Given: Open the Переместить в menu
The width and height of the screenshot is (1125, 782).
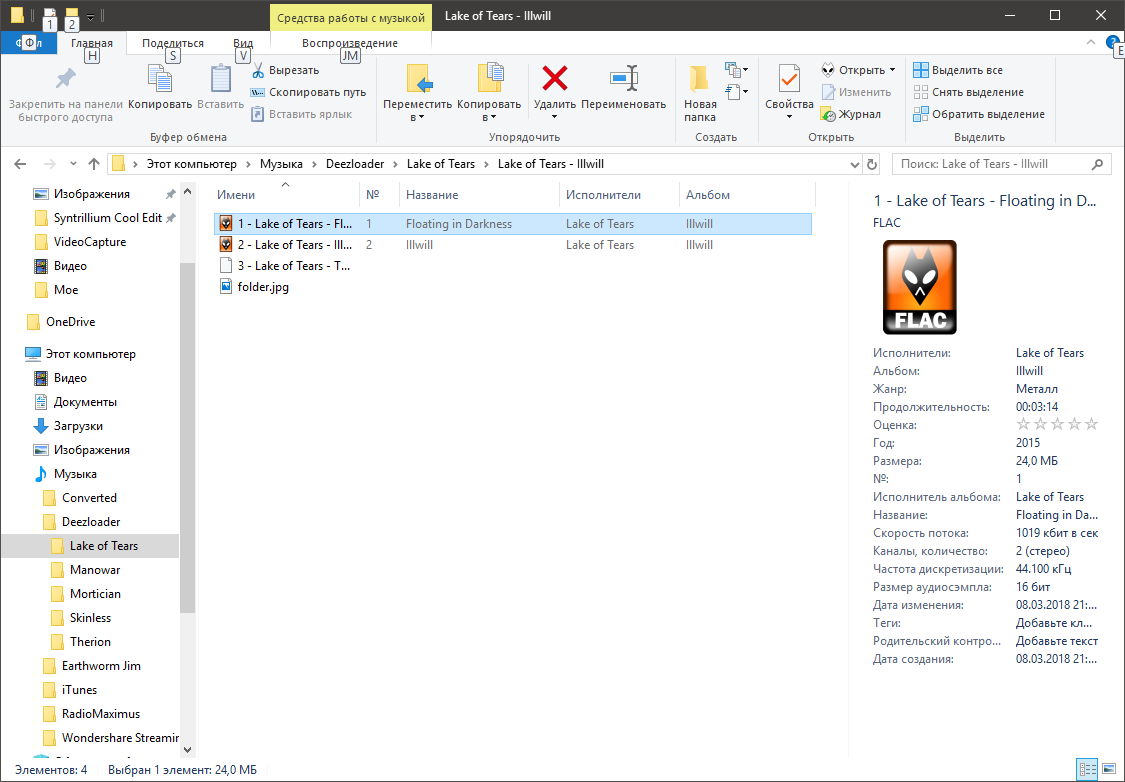Looking at the screenshot, I should 418,93.
